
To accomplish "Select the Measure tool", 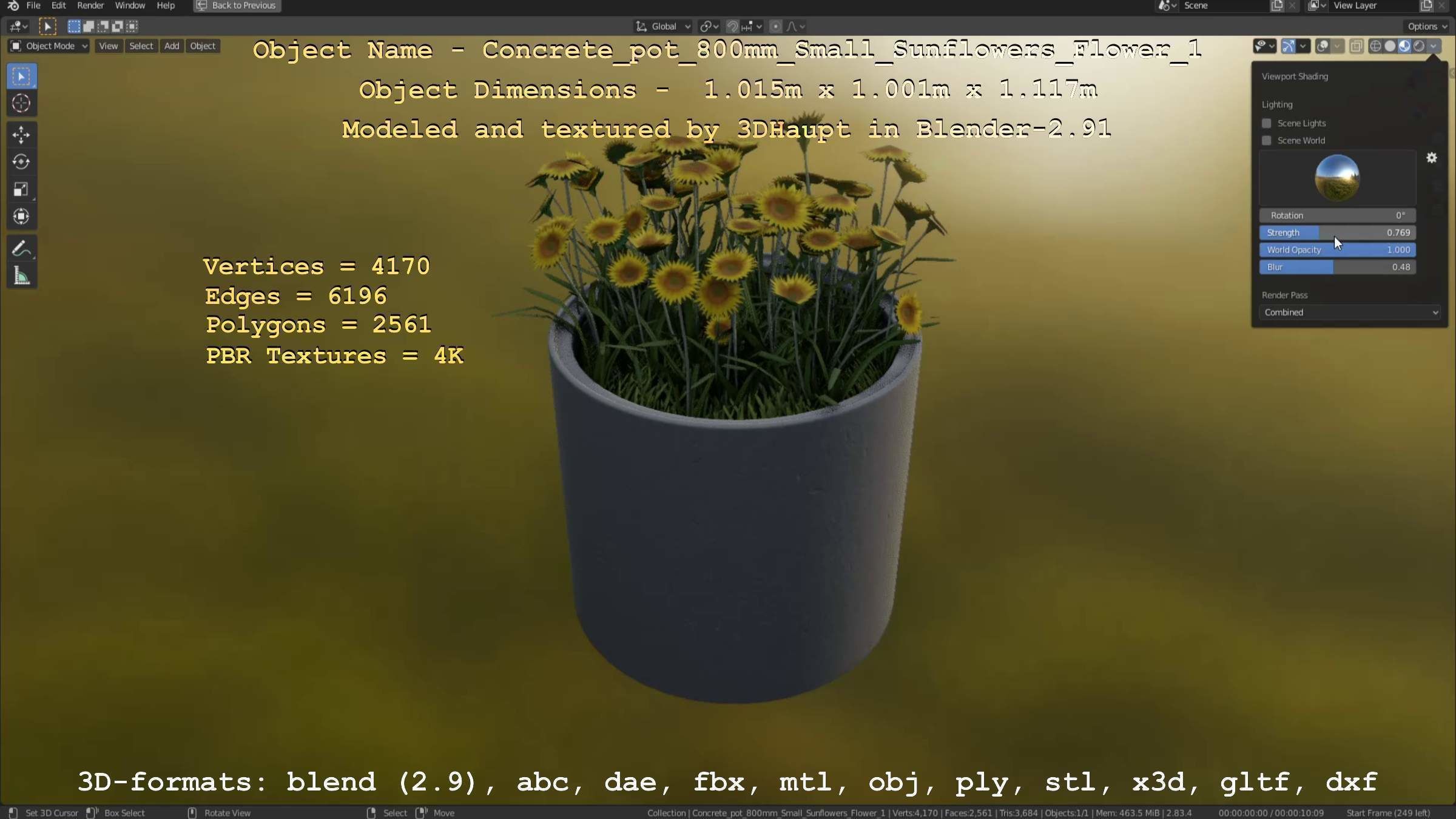I will (x=21, y=276).
